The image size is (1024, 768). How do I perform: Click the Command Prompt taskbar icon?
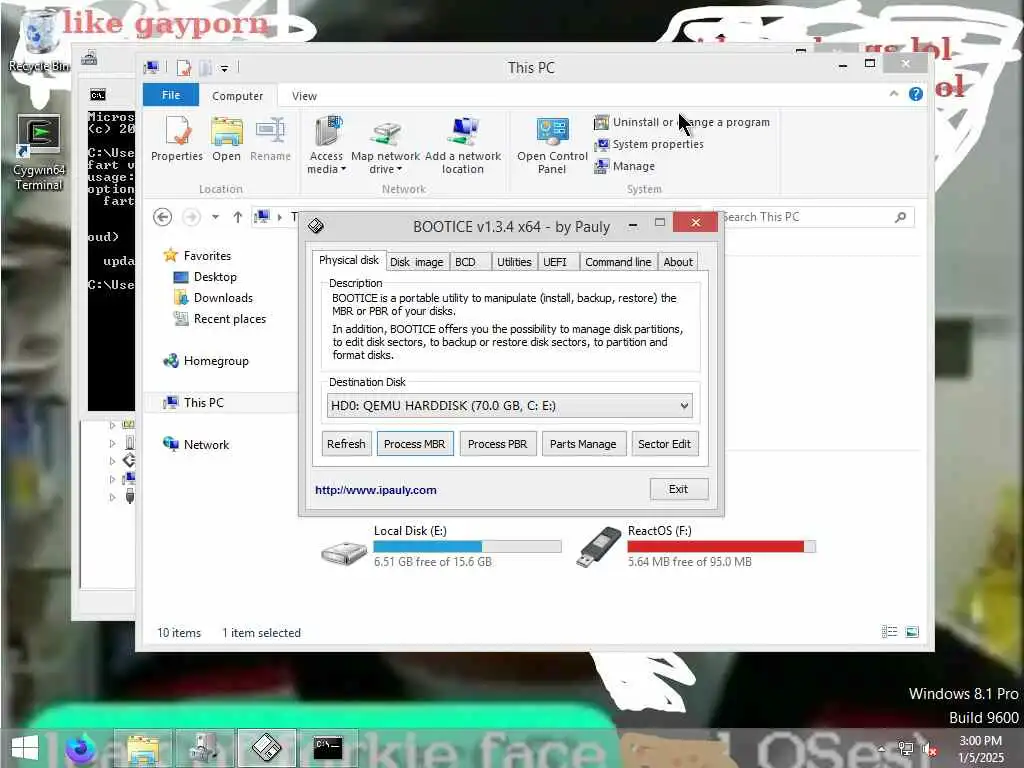coord(328,748)
